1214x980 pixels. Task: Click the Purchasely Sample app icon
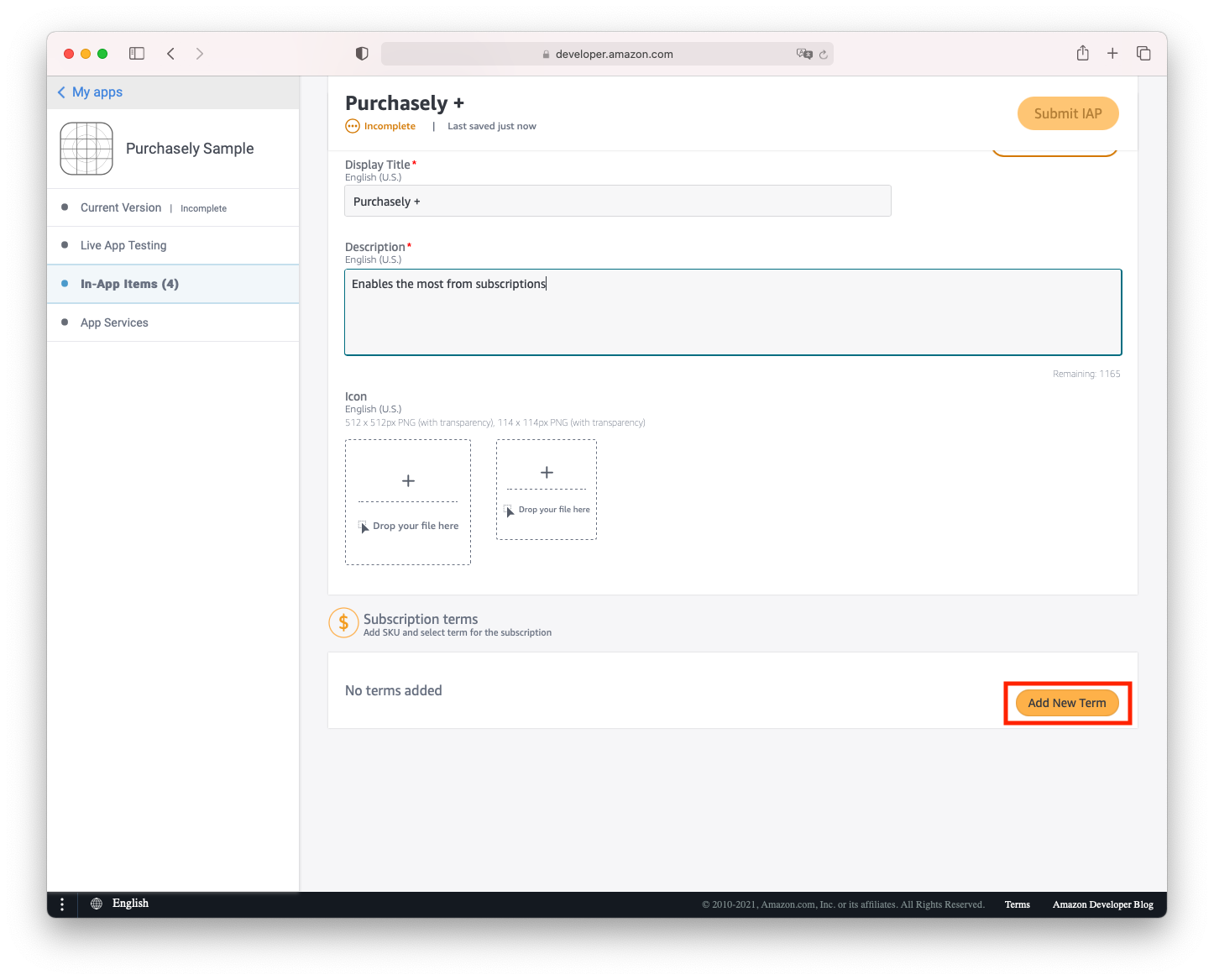point(86,149)
